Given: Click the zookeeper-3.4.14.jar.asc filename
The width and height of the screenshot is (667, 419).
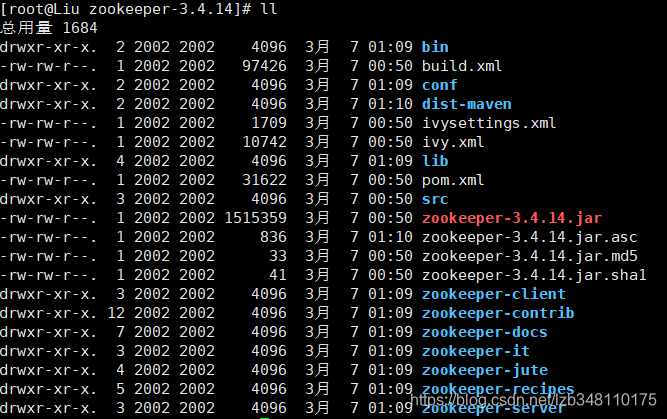Looking at the screenshot, I should (529, 237).
